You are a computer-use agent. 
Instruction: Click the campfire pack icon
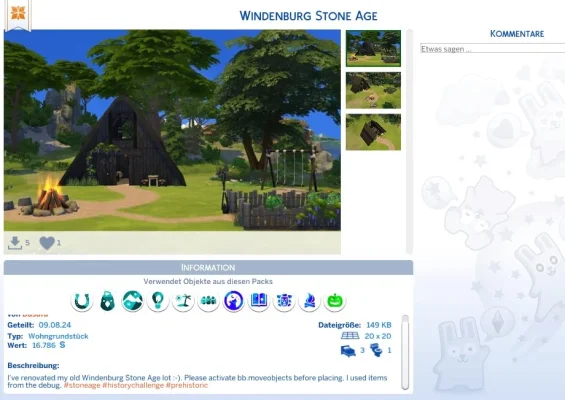[x=309, y=301]
